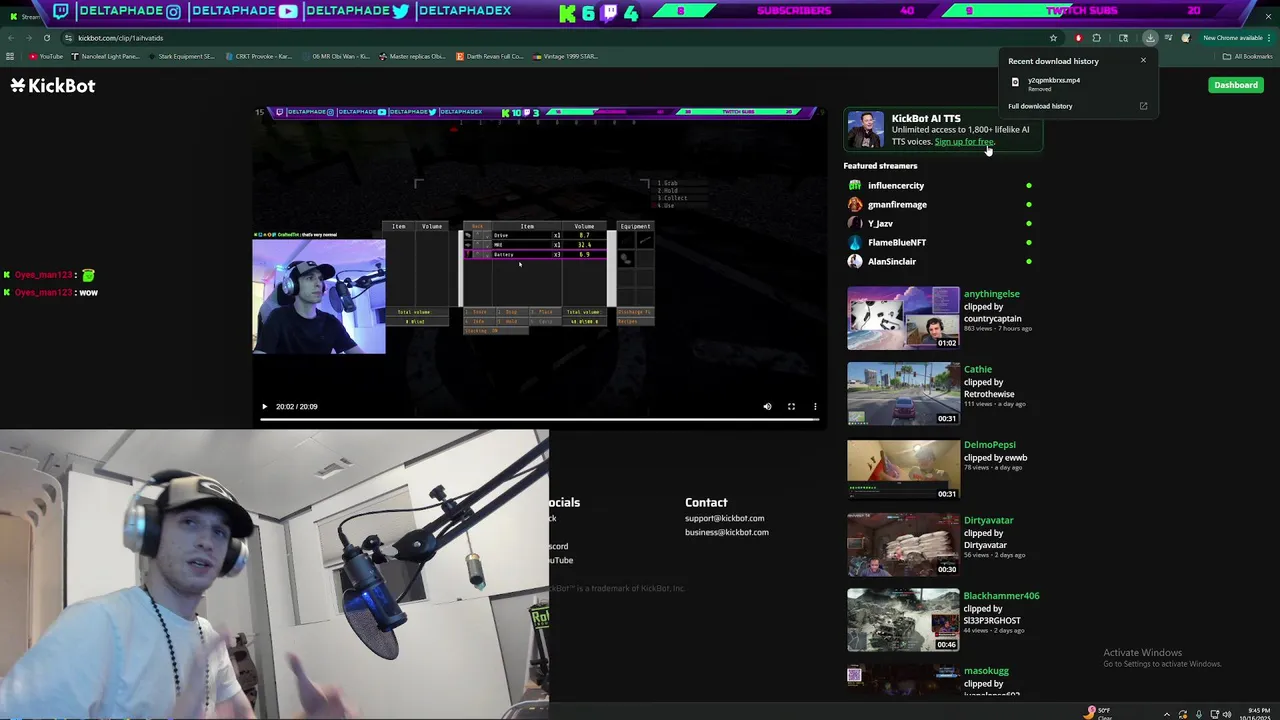Open the Chrome apps grid bookmark icon

pyautogui.click(x=10, y=56)
